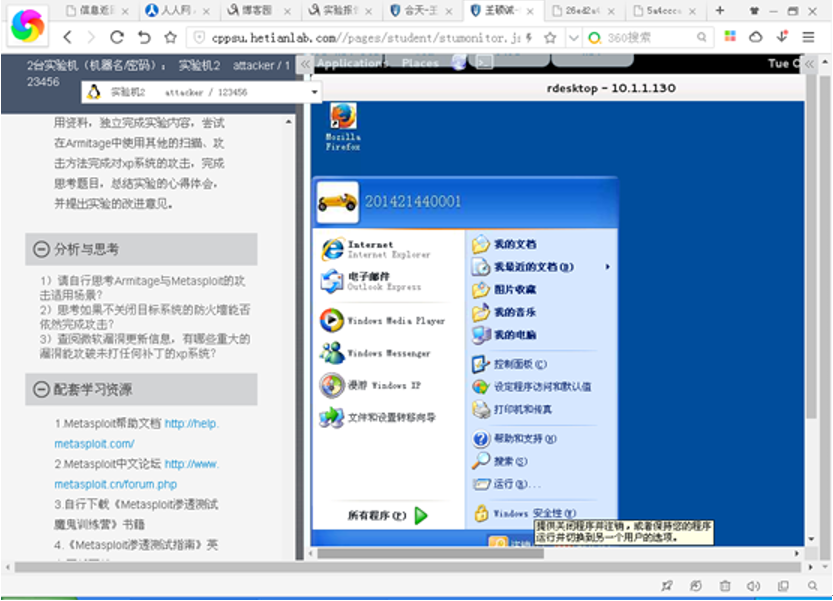833x601 pixels.
Task: Open the colorful apps grid icon
Action: (730, 36)
